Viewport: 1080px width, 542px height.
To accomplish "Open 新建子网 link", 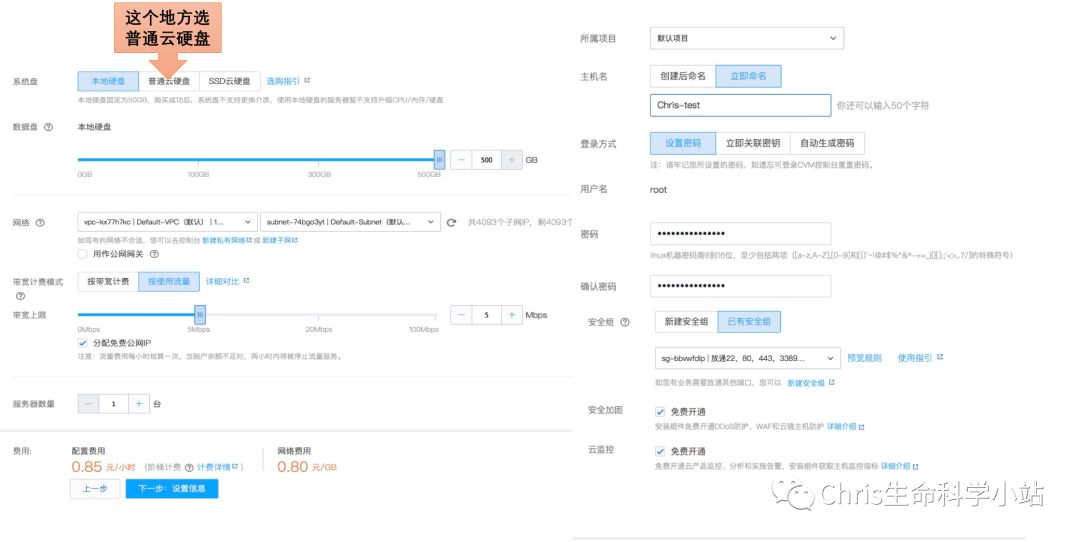I will pos(280,240).
